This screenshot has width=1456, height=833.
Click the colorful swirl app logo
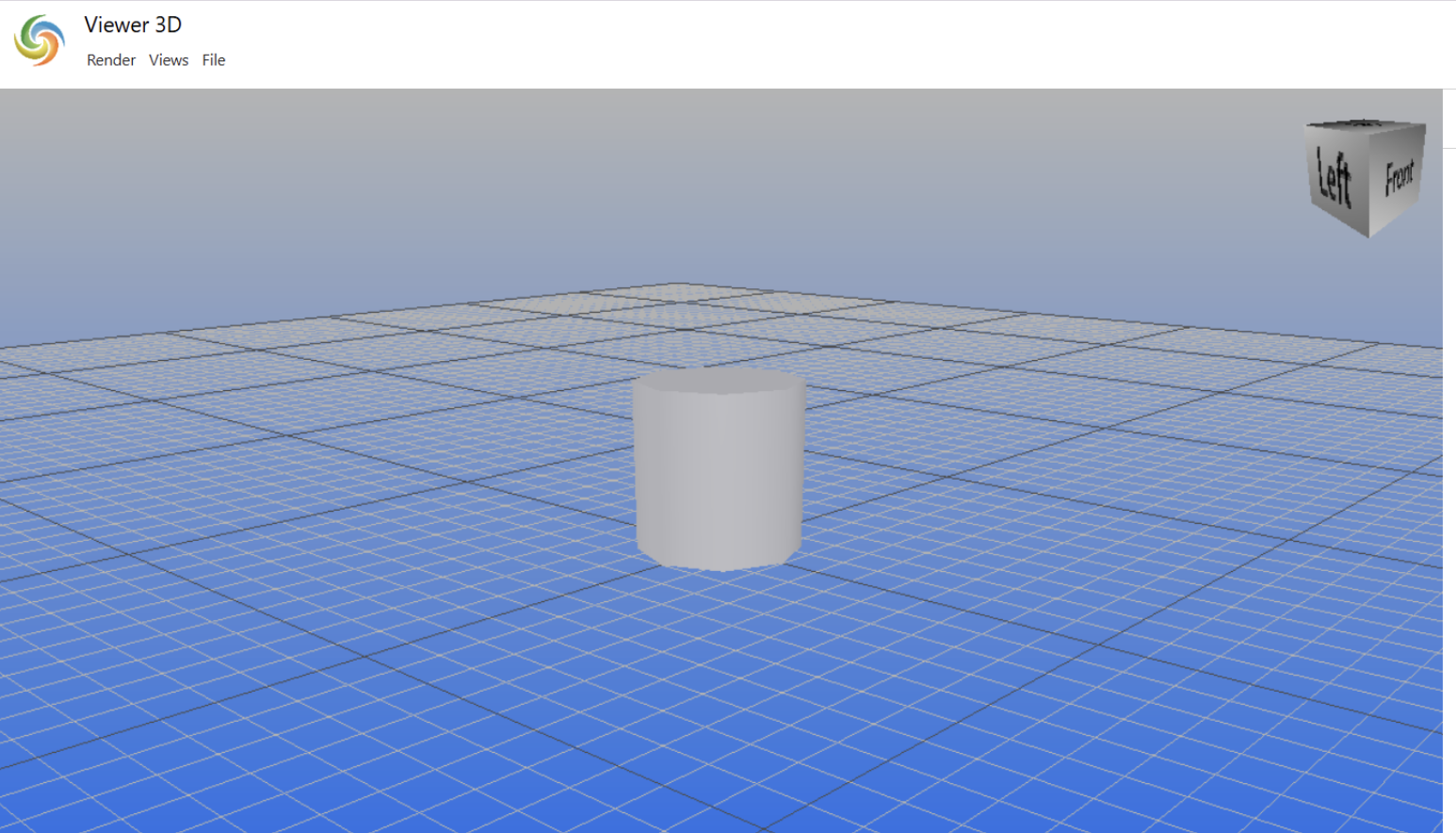click(x=40, y=41)
